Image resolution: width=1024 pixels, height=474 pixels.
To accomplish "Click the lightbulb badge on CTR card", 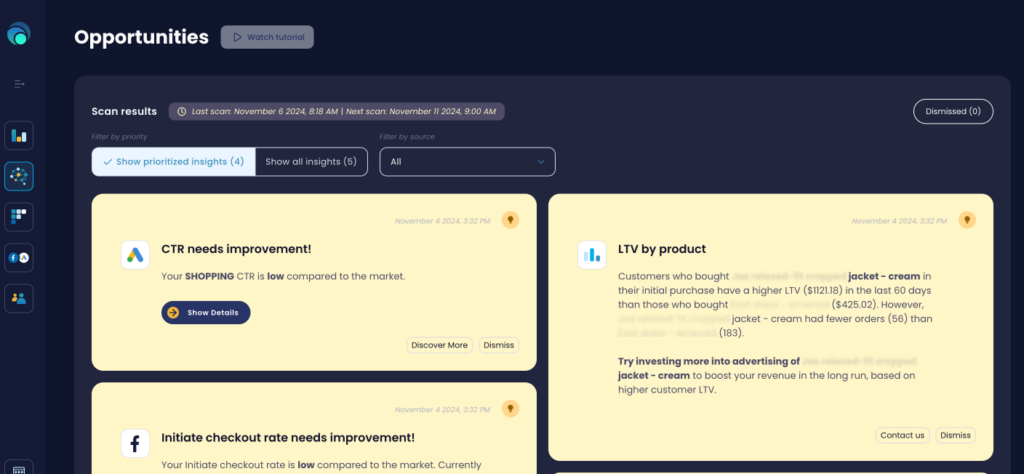I will coord(510,220).
